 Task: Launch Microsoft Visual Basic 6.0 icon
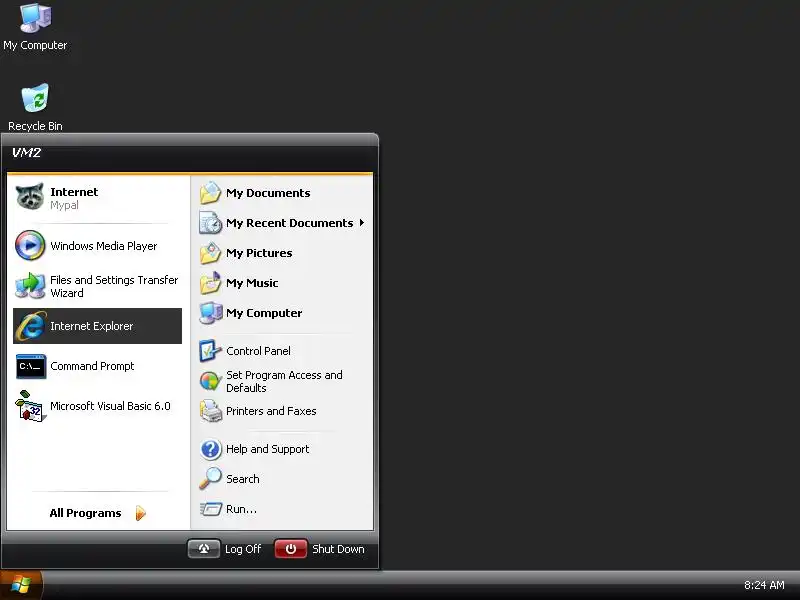point(30,407)
